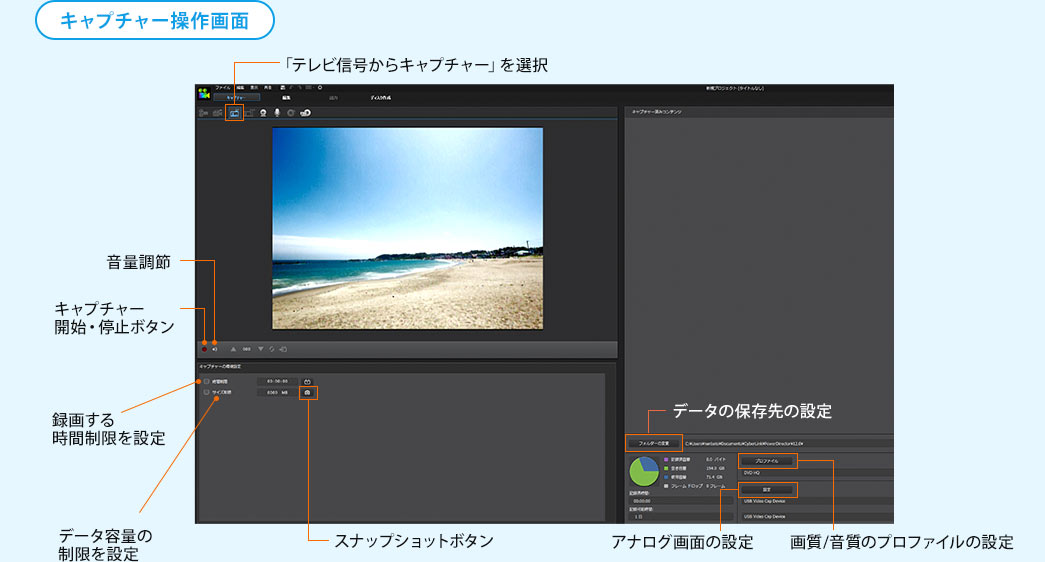Click the time limit duration field

(x=277, y=381)
